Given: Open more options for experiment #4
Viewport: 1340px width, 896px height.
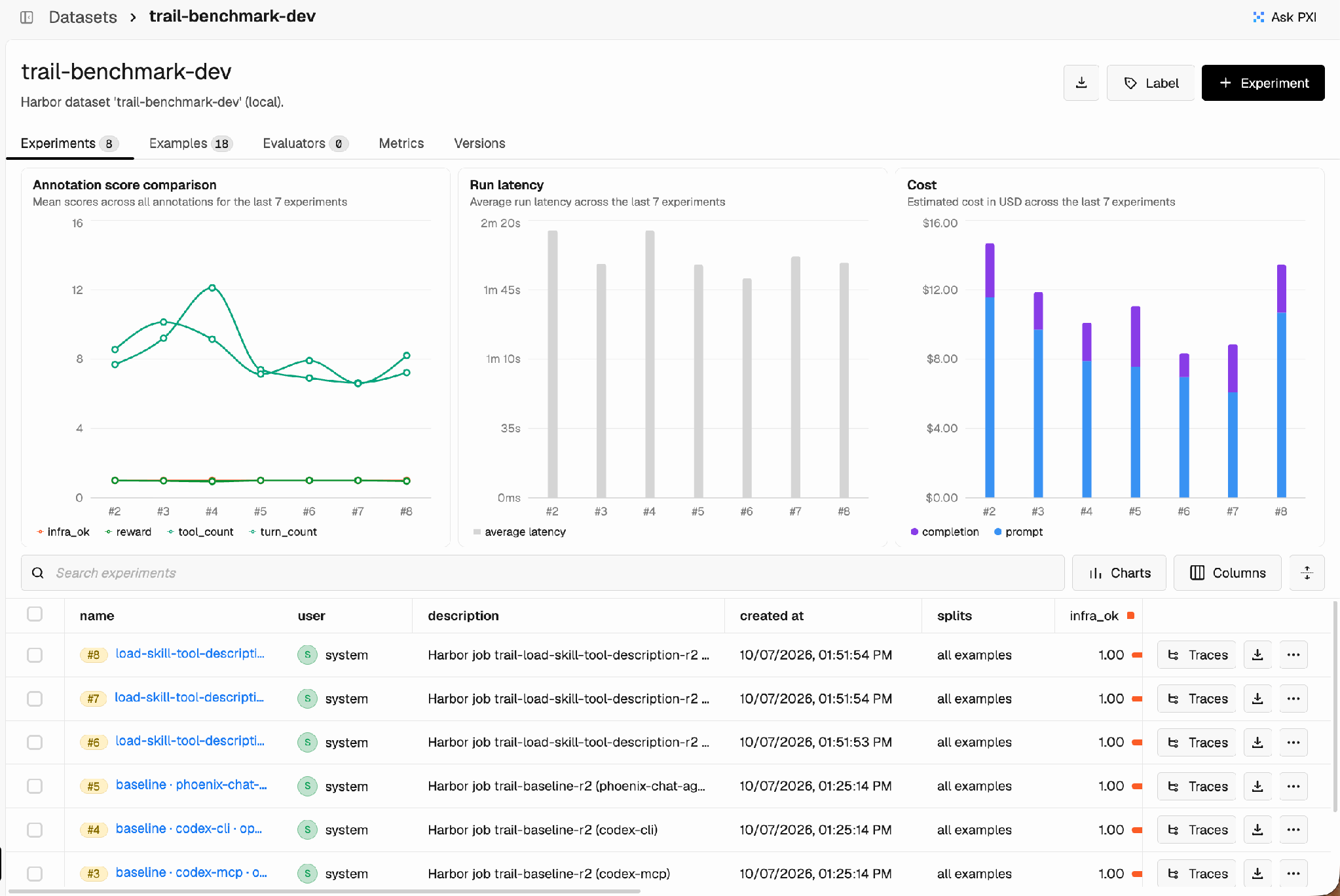Looking at the screenshot, I should (x=1293, y=830).
